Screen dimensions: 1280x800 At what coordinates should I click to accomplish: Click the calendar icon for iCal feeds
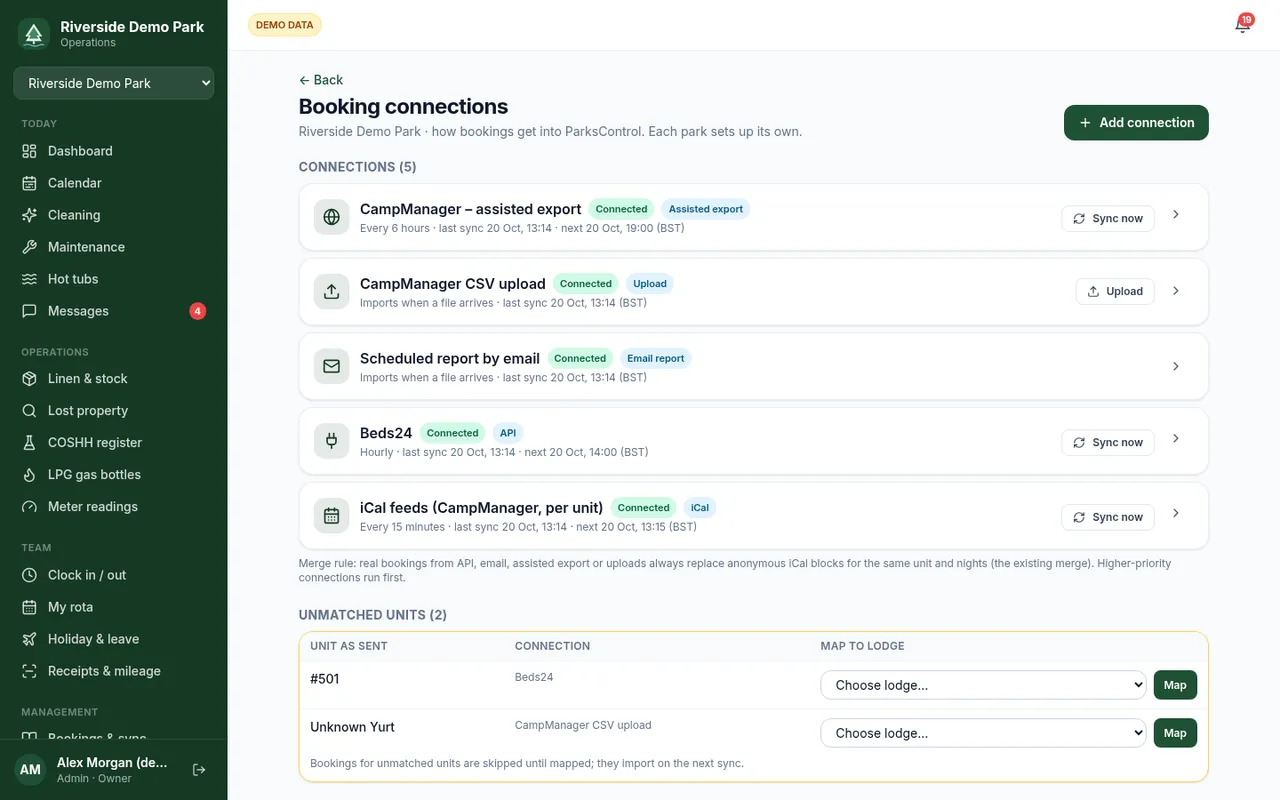(x=332, y=516)
